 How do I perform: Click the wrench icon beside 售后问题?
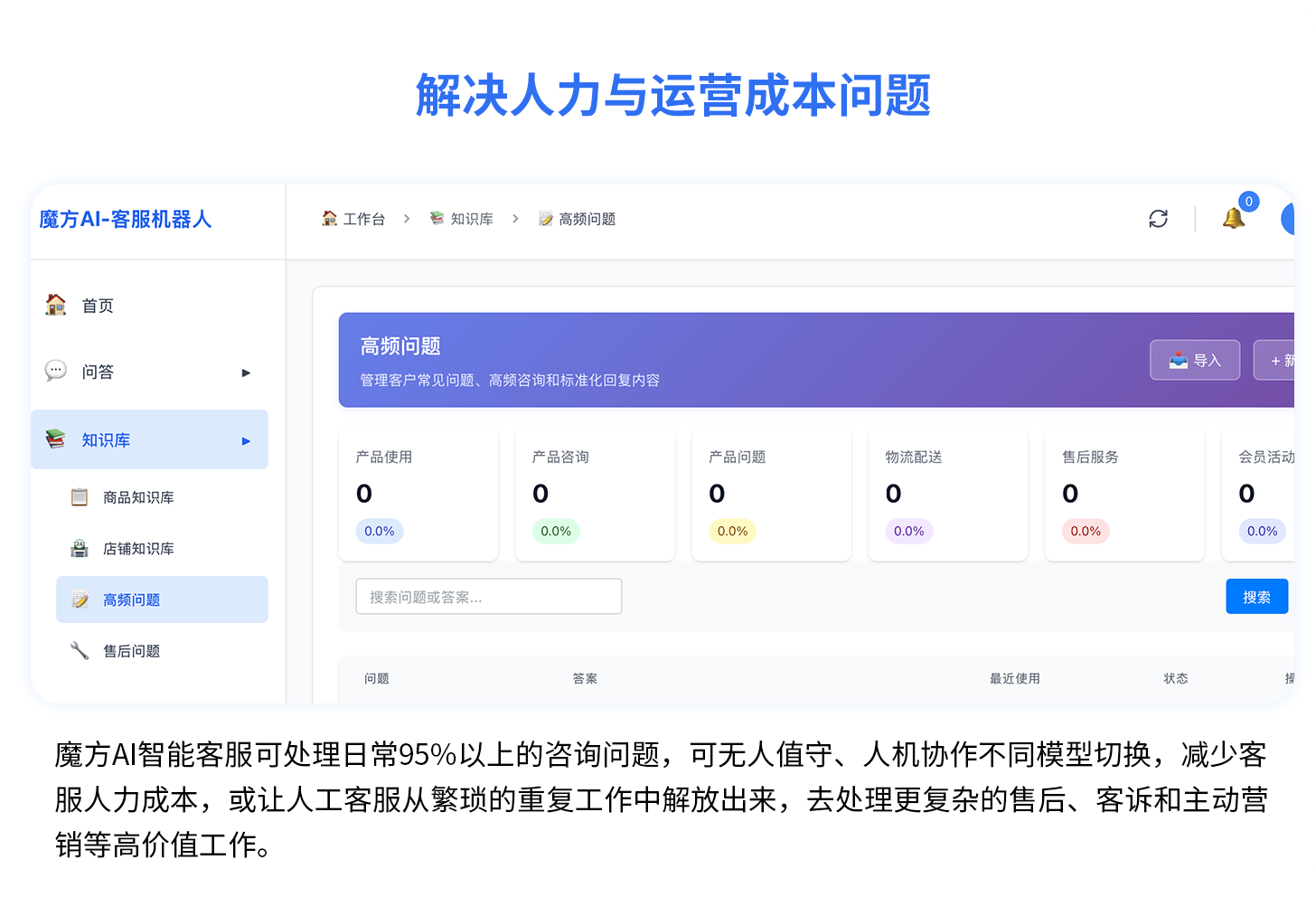tap(80, 651)
